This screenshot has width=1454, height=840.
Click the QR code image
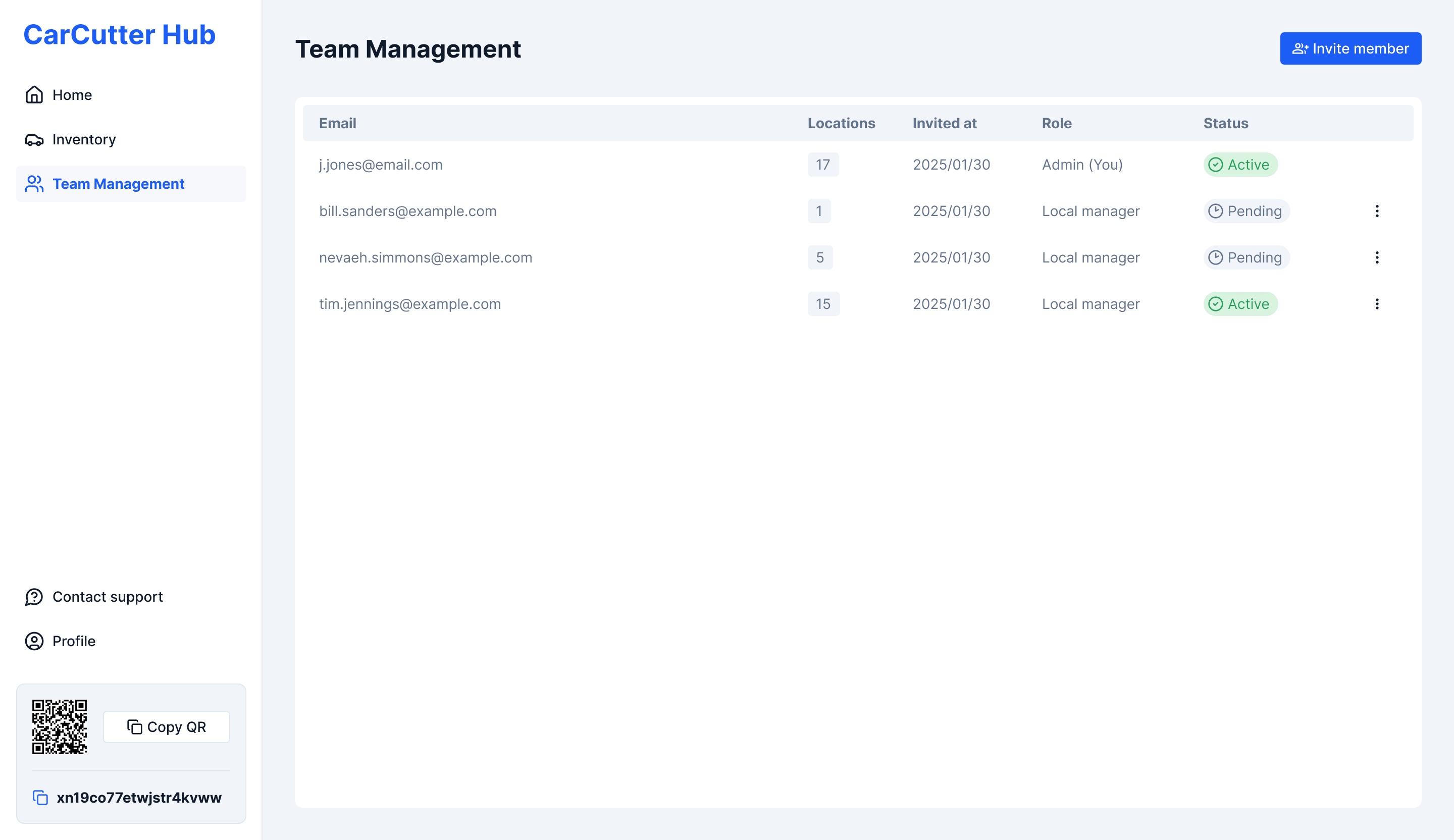(60, 727)
